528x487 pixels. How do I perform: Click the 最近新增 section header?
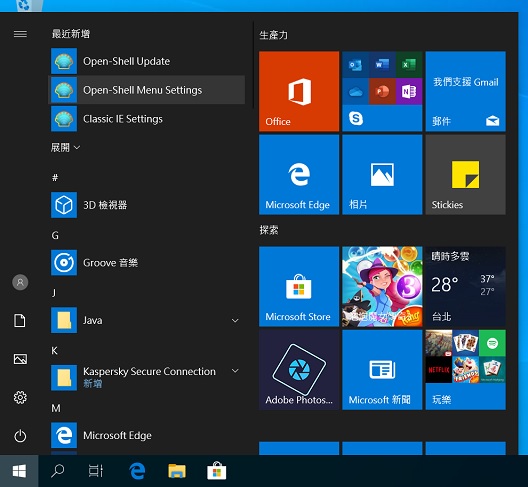pyautogui.click(x=71, y=34)
